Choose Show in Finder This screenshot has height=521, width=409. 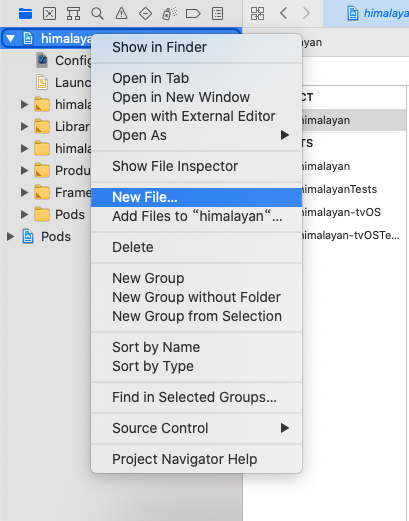pos(197,47)
